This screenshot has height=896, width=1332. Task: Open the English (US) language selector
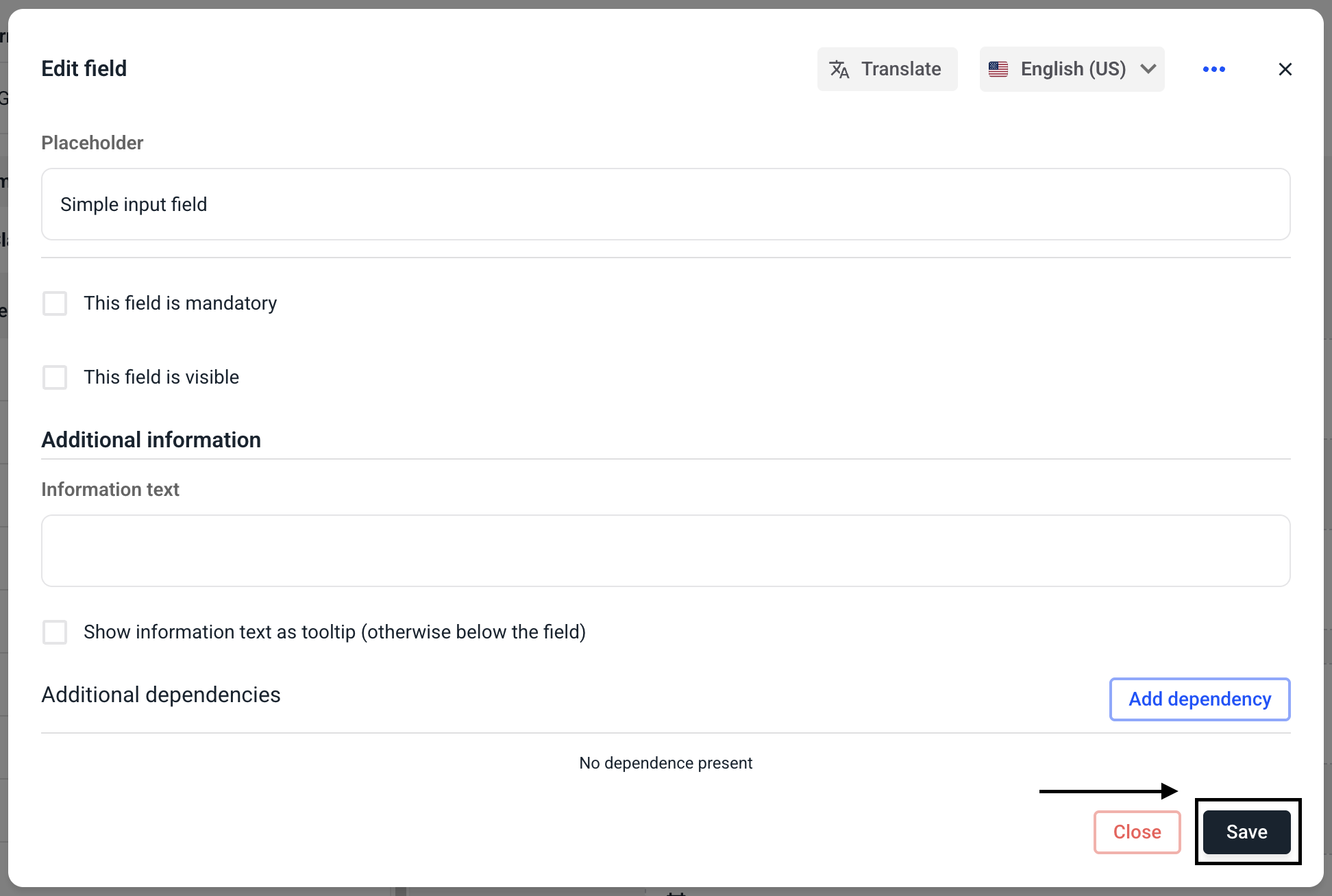point(1072,69)
